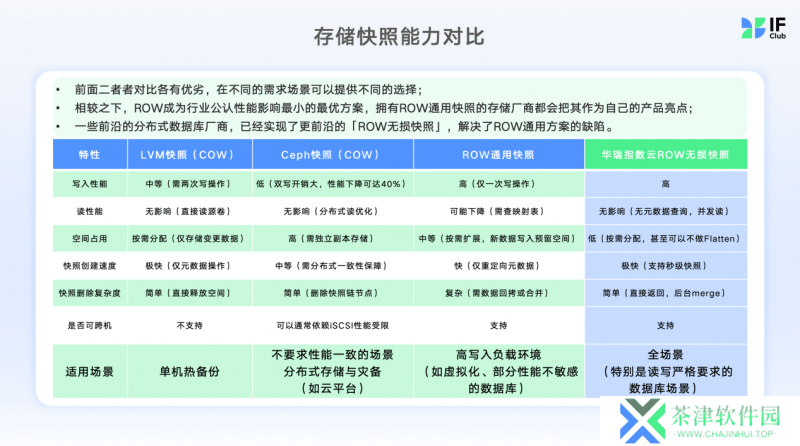Click the IF Club logo
The image size is (800, 446).
coord(763,28)
